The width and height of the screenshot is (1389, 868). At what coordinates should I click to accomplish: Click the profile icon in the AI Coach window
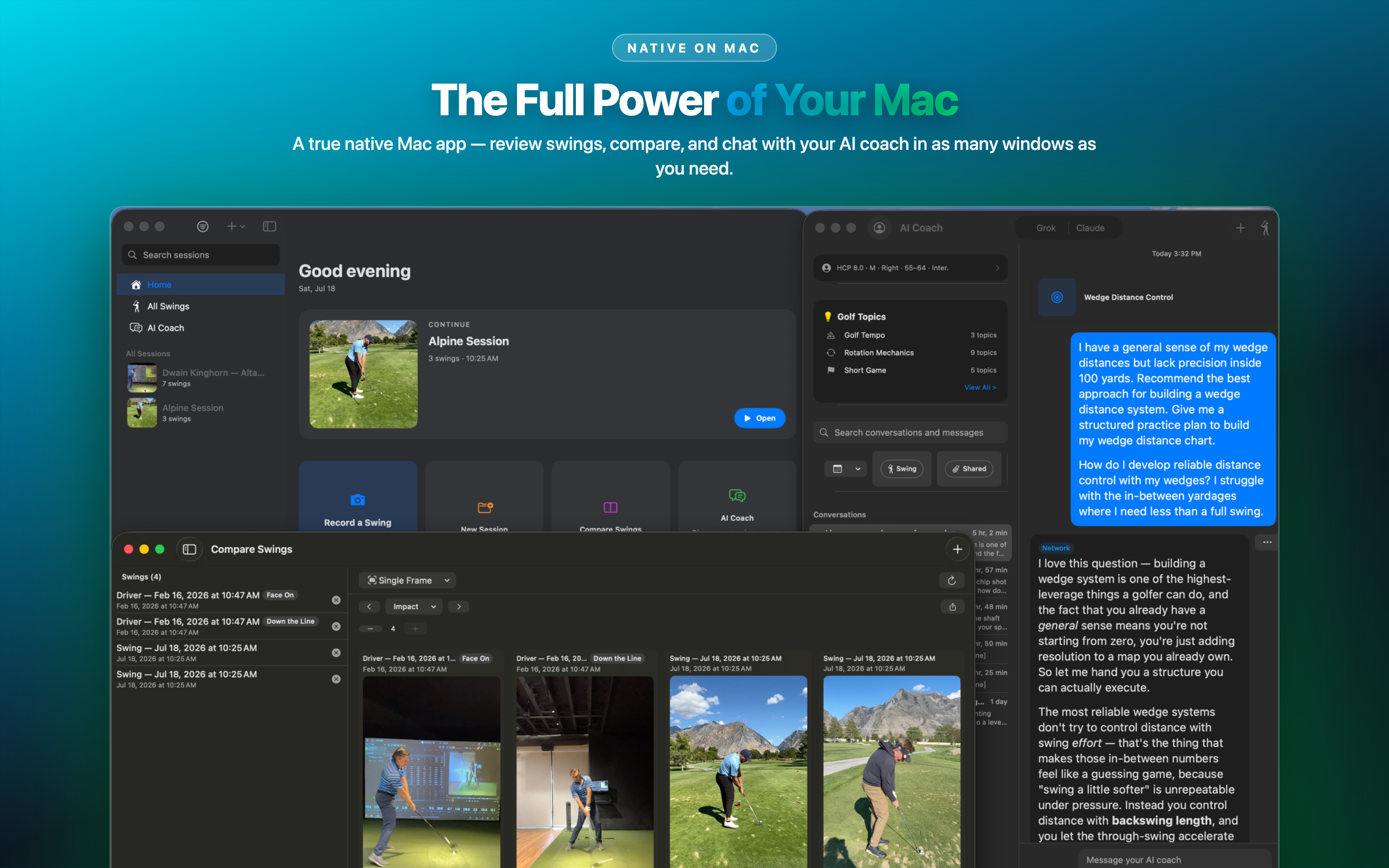(x=879, y=228)
